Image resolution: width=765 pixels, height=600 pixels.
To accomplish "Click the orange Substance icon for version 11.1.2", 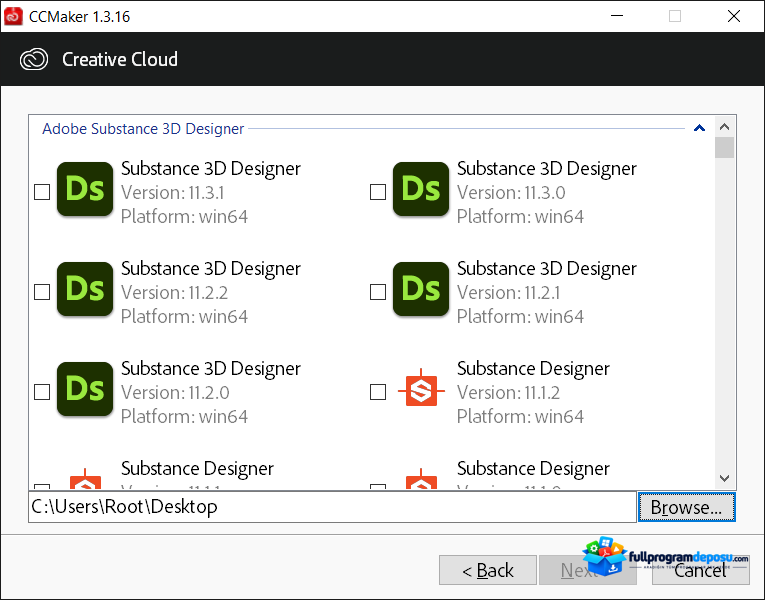I will pyautogui.click(x=421, y=390).
